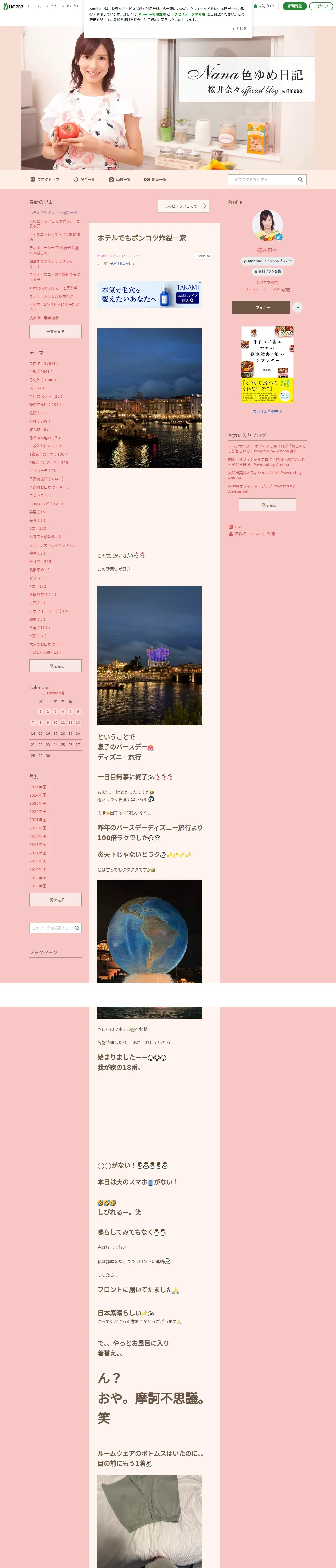Click 一覧を見る under テーマ list
This screenshot has width=336, height=1568.
[55, 666]
